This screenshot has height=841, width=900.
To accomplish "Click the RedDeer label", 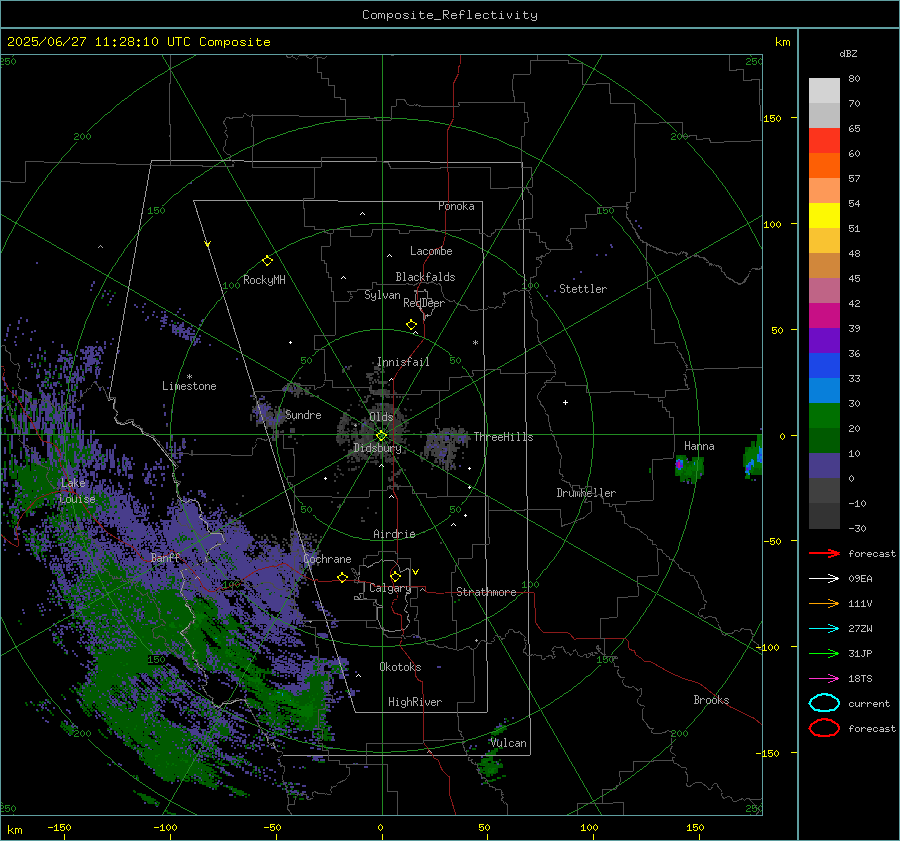I will (x=424, y=303).
